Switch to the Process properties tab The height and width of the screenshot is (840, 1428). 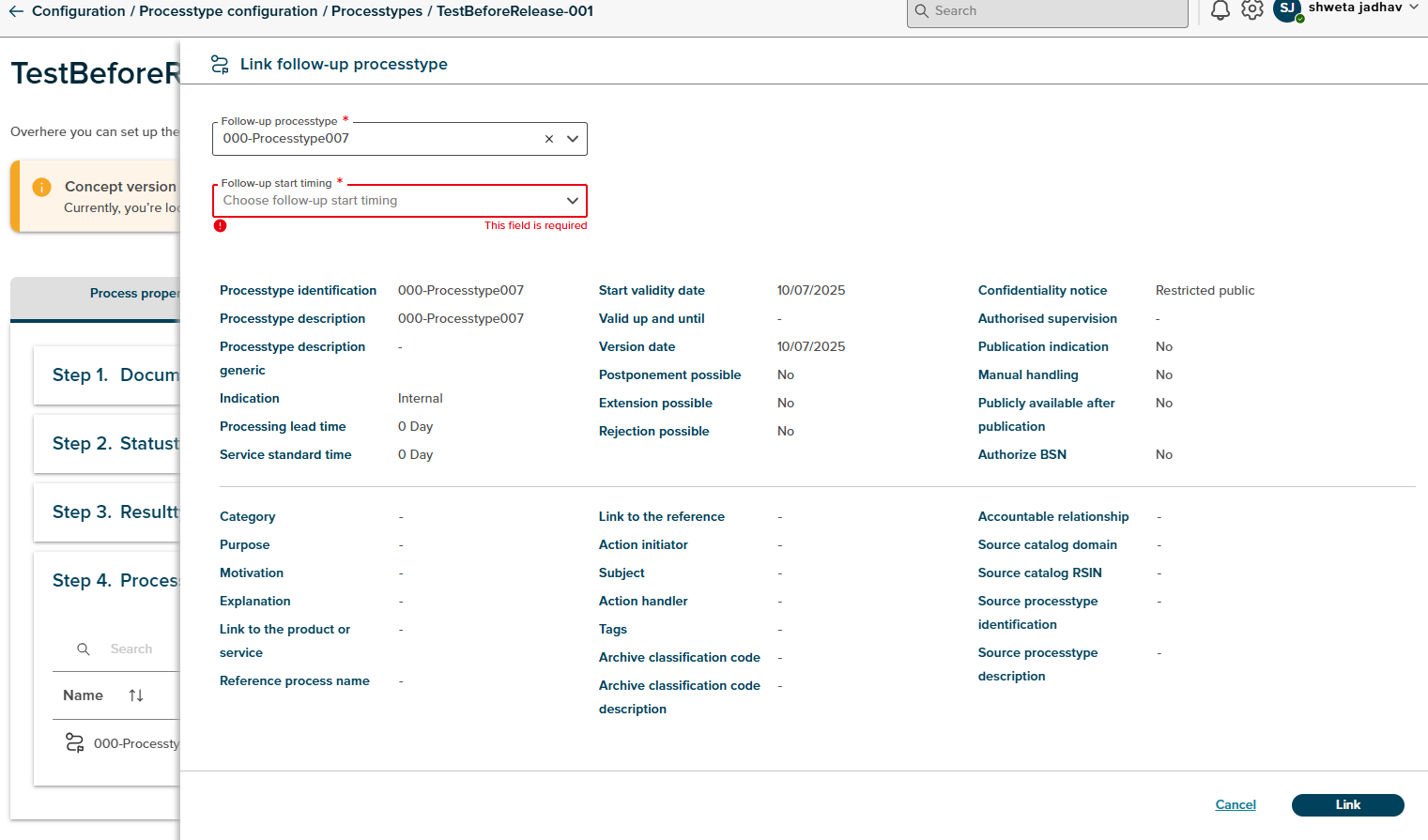coord(133,294)
